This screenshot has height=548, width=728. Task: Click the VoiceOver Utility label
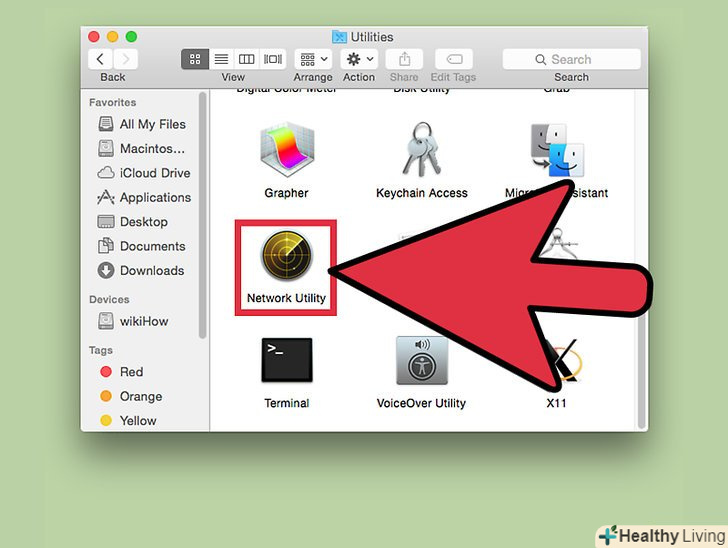(x=421, y=403)
